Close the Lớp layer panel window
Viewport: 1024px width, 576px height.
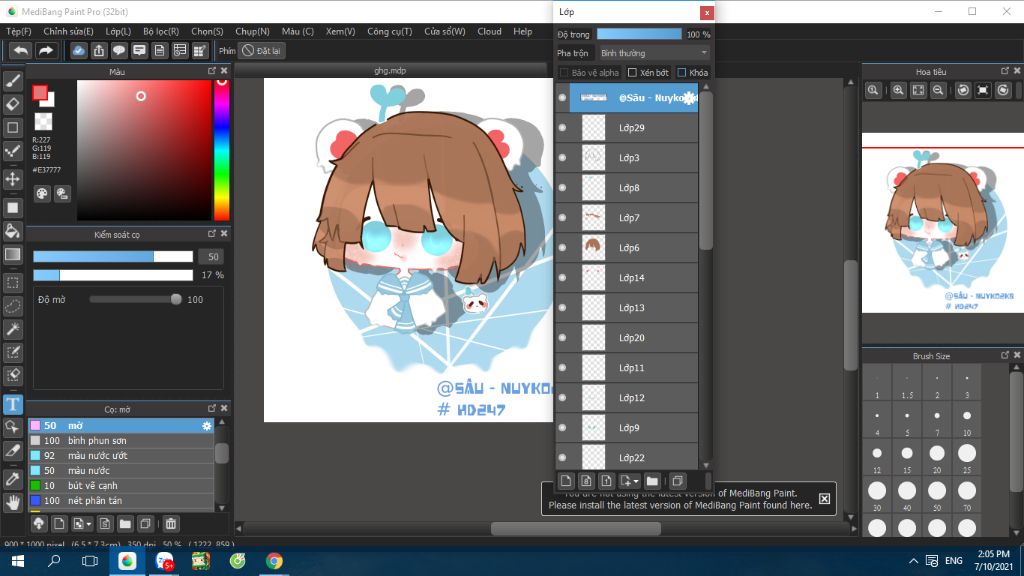(707, 12)
